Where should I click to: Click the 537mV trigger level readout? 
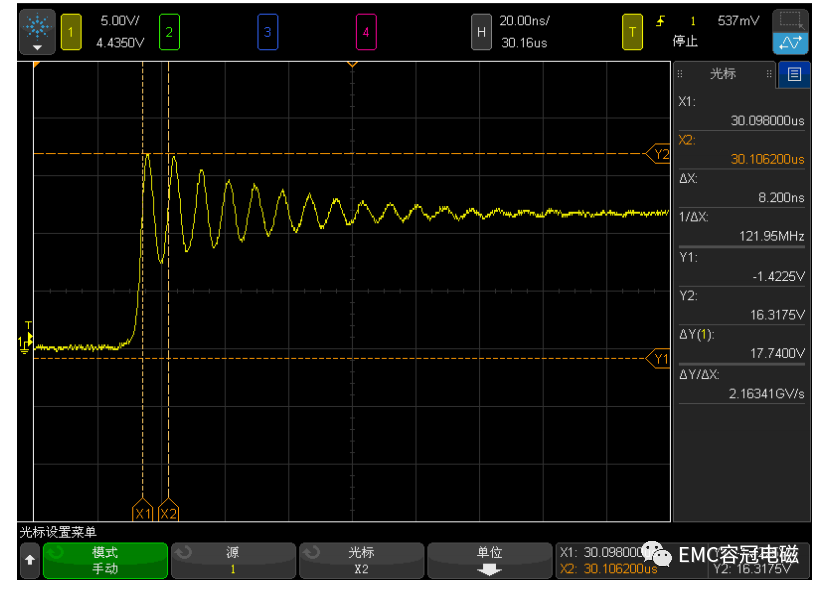(739, 21)
